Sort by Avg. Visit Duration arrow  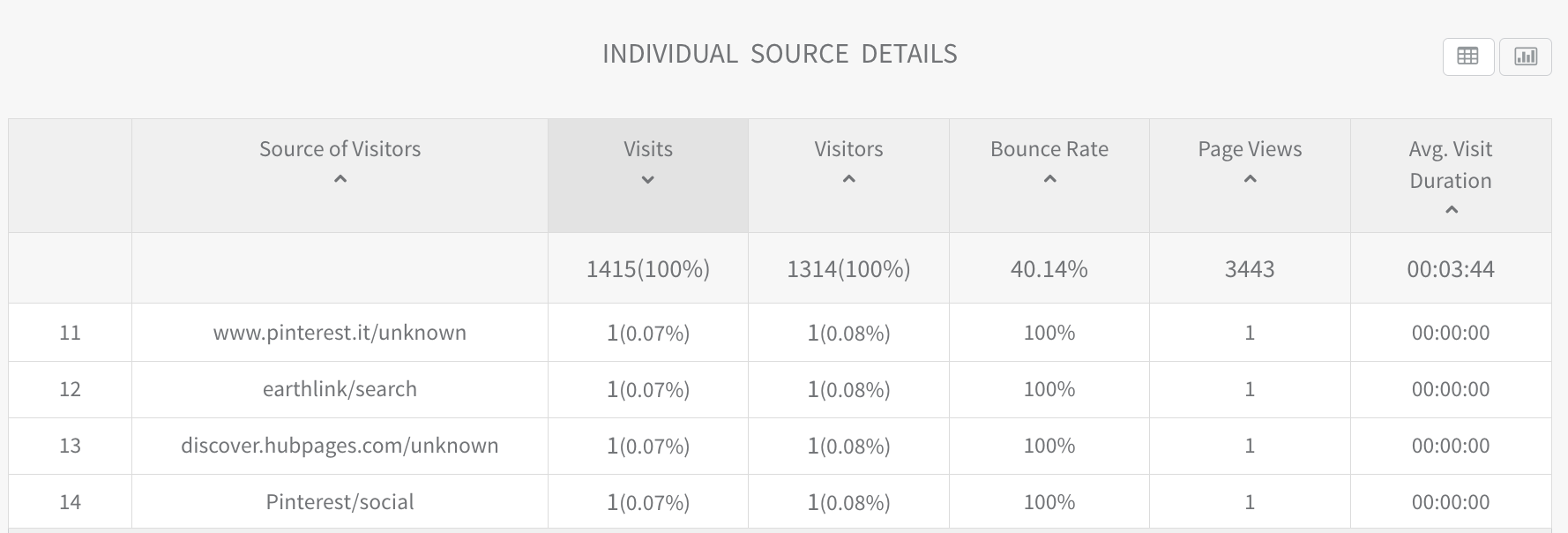[x=1451, y=210]
